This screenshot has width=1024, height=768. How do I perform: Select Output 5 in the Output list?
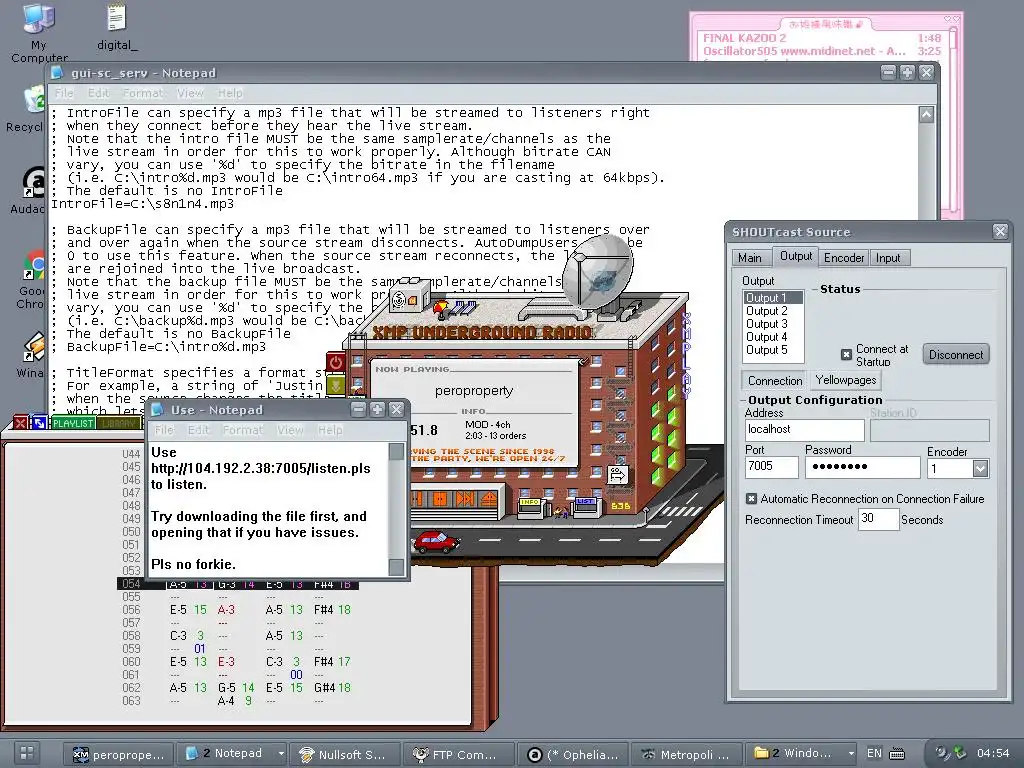coord(773,350)
